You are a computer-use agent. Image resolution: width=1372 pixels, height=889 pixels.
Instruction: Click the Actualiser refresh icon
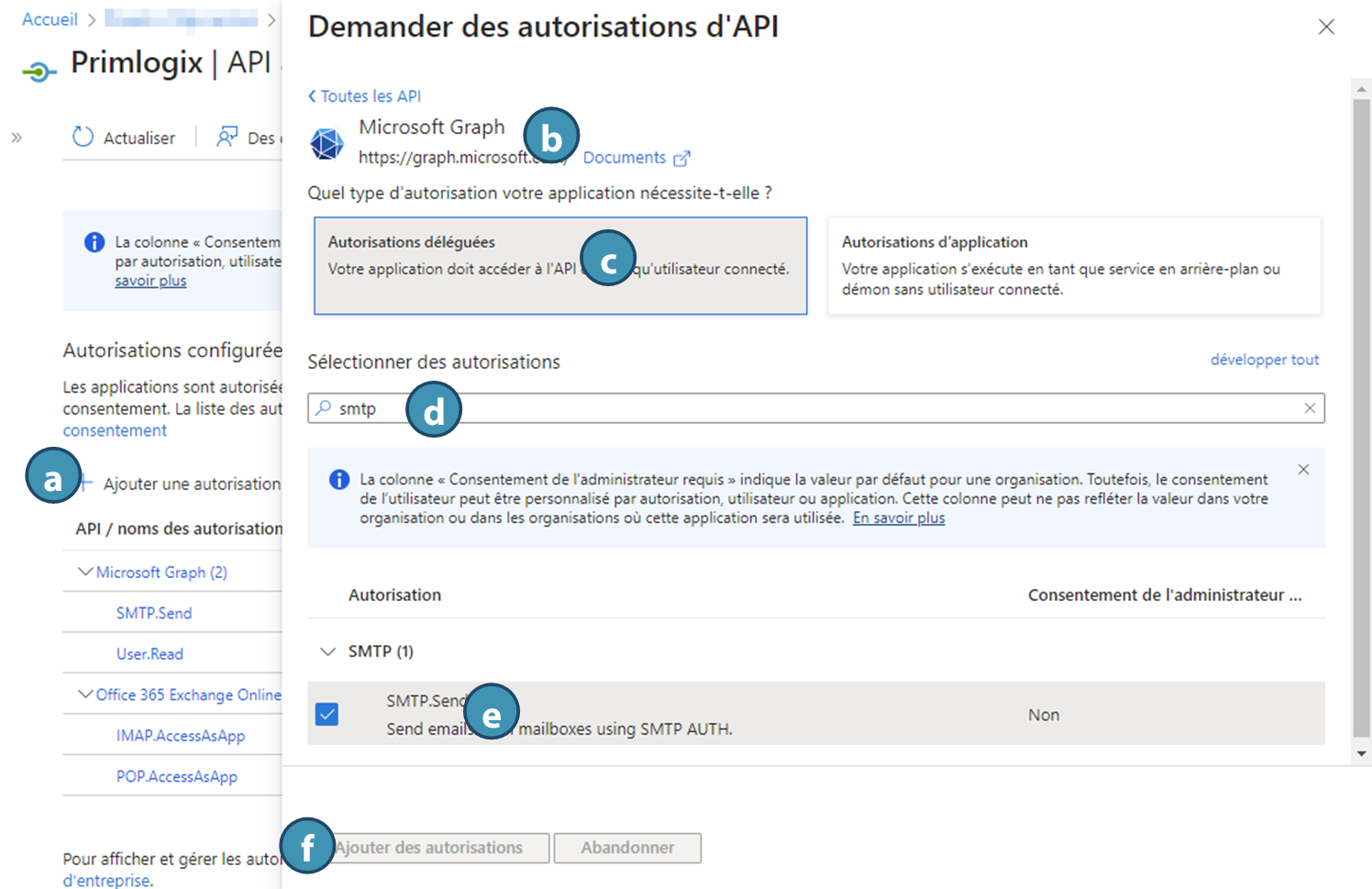pyautogui.click(x=83, y=138)
